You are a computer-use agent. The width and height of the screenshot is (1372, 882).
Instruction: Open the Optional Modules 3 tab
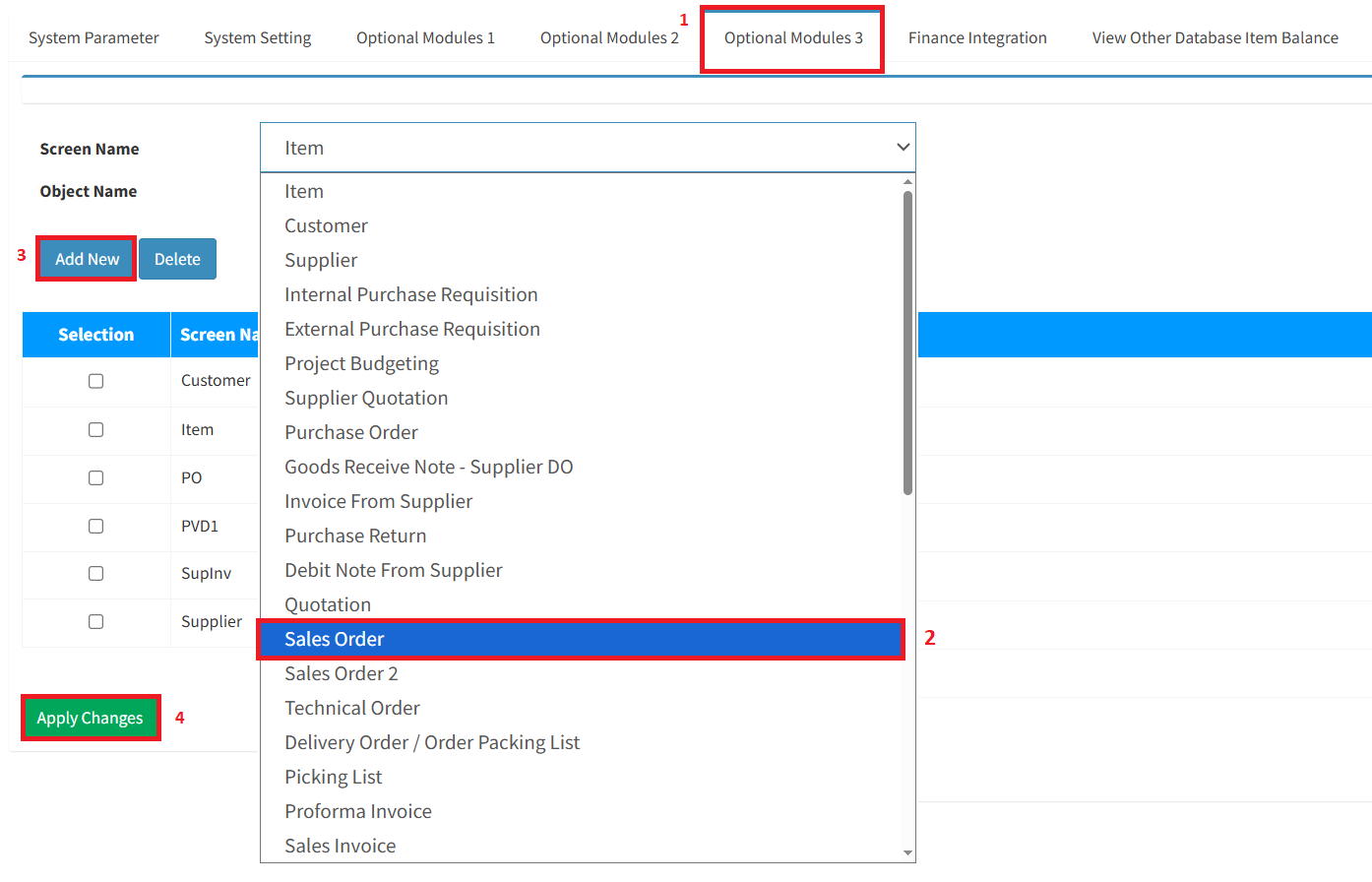[792, 38]
